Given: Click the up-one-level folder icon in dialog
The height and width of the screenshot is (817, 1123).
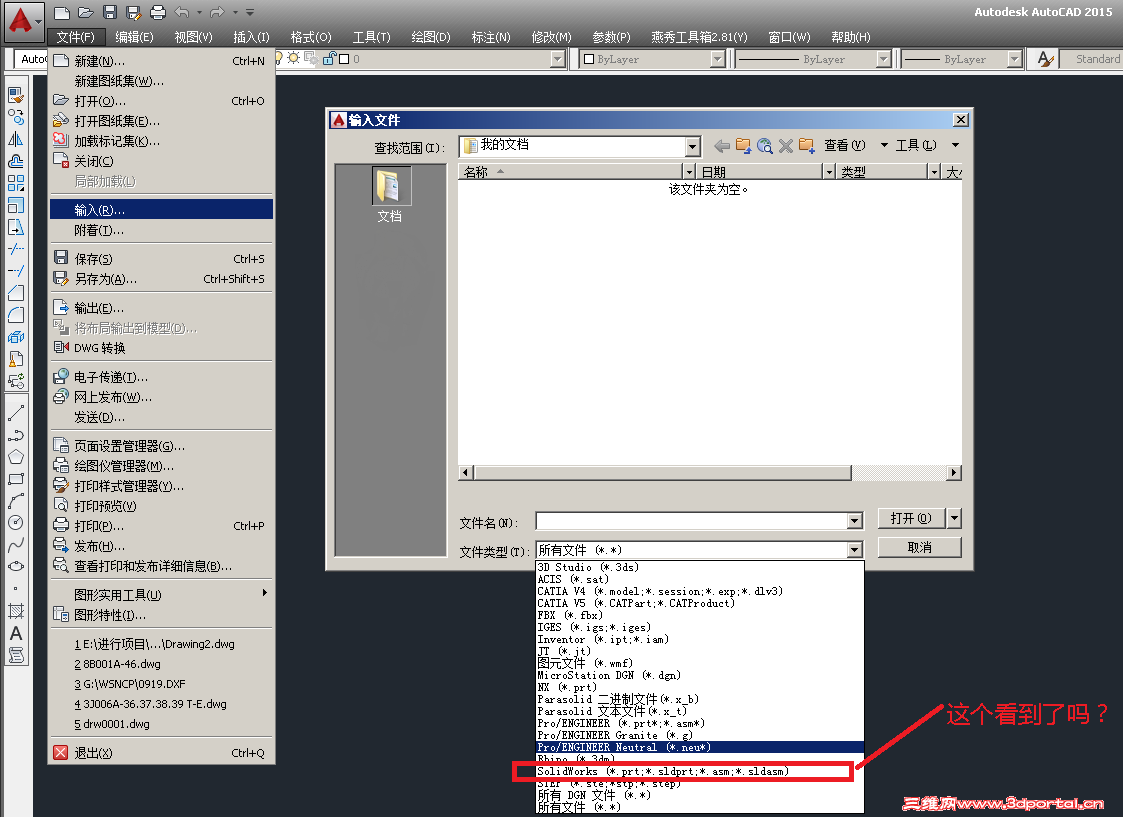Looking at the screenshot, I should [743, 146].
